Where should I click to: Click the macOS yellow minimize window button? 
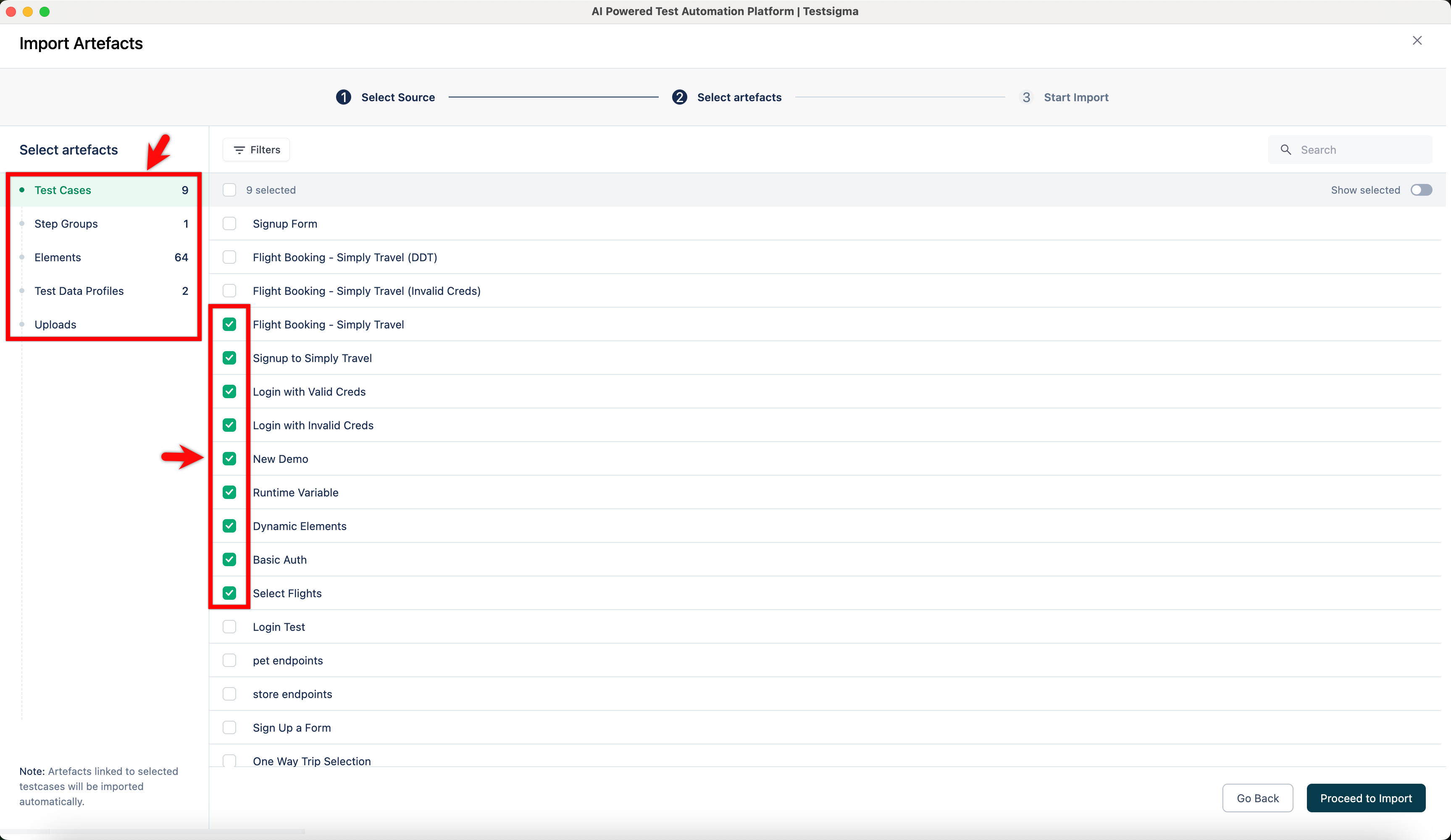(28, 11)
